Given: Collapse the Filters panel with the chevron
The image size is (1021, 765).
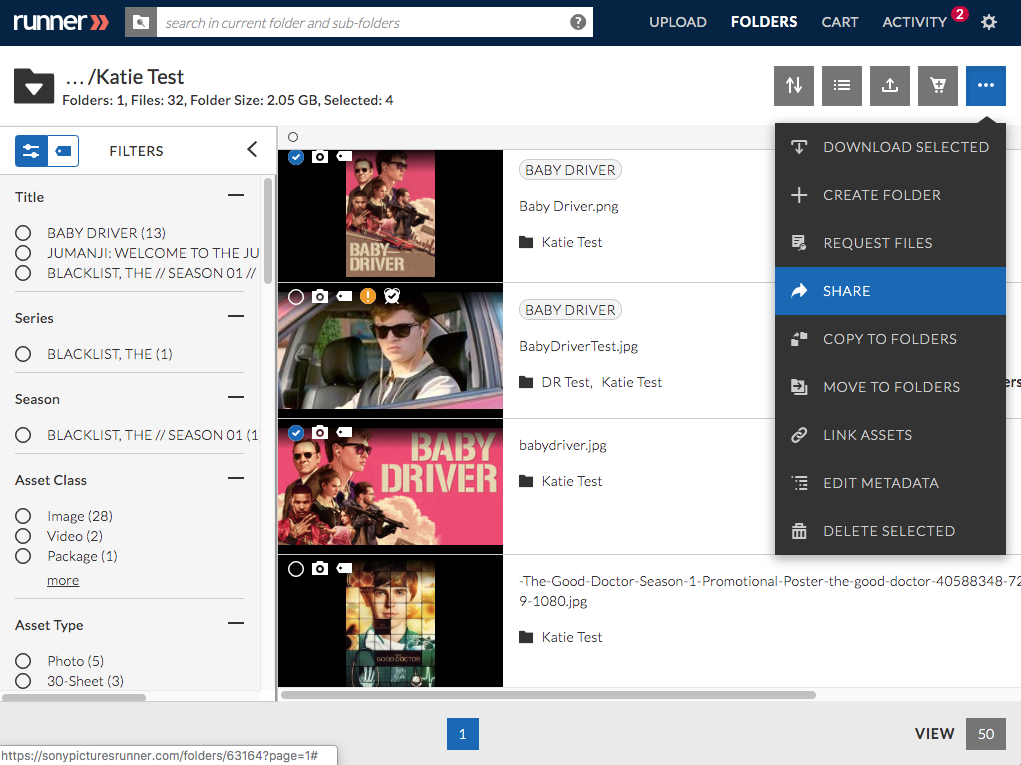Looking at the screenshot, I should [x=253, y=150].
